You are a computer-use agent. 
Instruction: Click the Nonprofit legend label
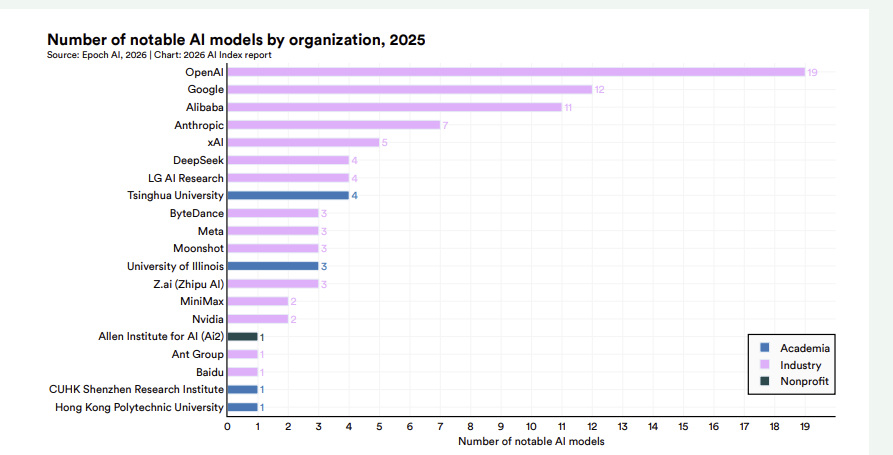coord(805,381)
